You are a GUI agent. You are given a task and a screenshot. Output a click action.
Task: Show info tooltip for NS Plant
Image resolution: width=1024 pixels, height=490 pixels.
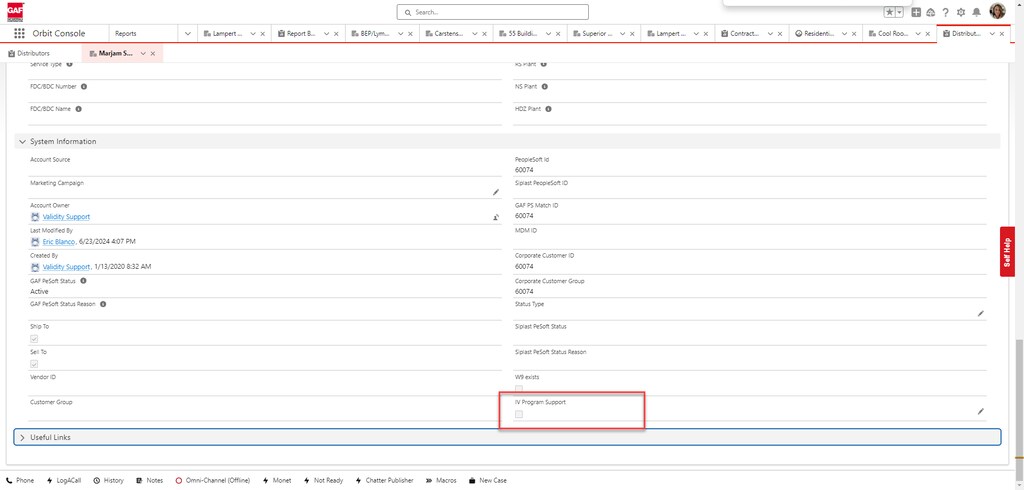[545, 86]
